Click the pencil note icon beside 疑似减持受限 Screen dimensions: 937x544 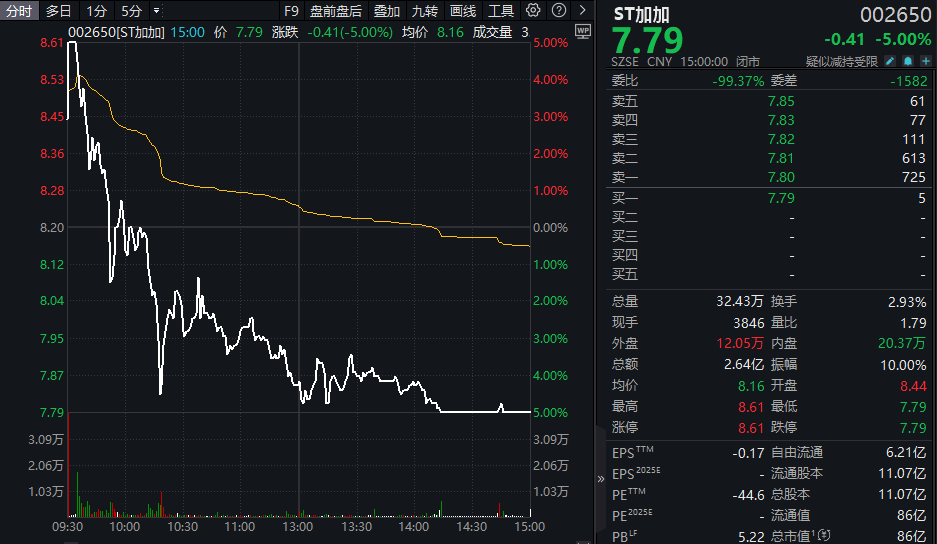tap(891, 61)
